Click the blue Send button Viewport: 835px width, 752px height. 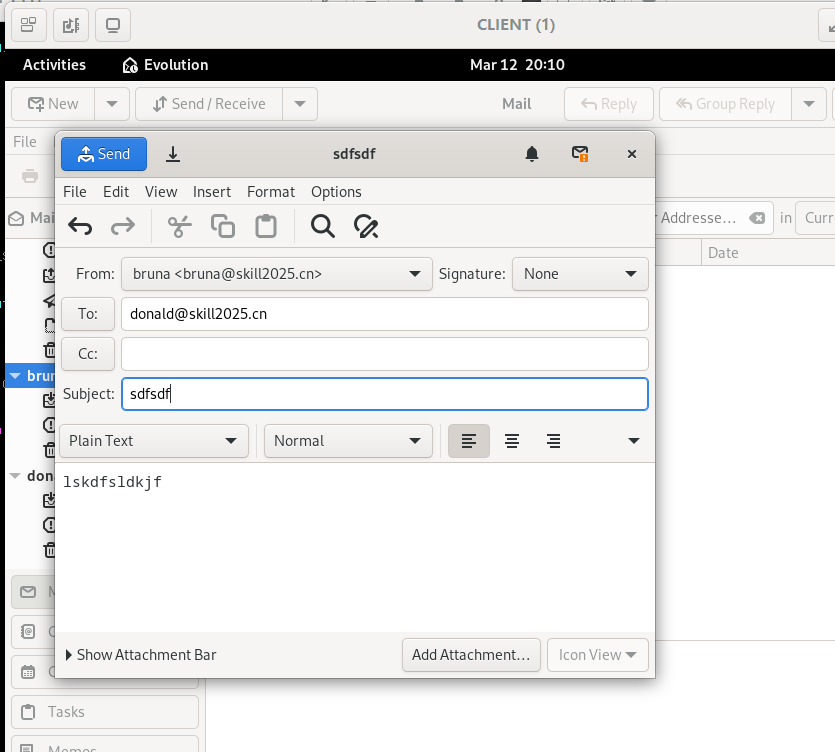104,154
